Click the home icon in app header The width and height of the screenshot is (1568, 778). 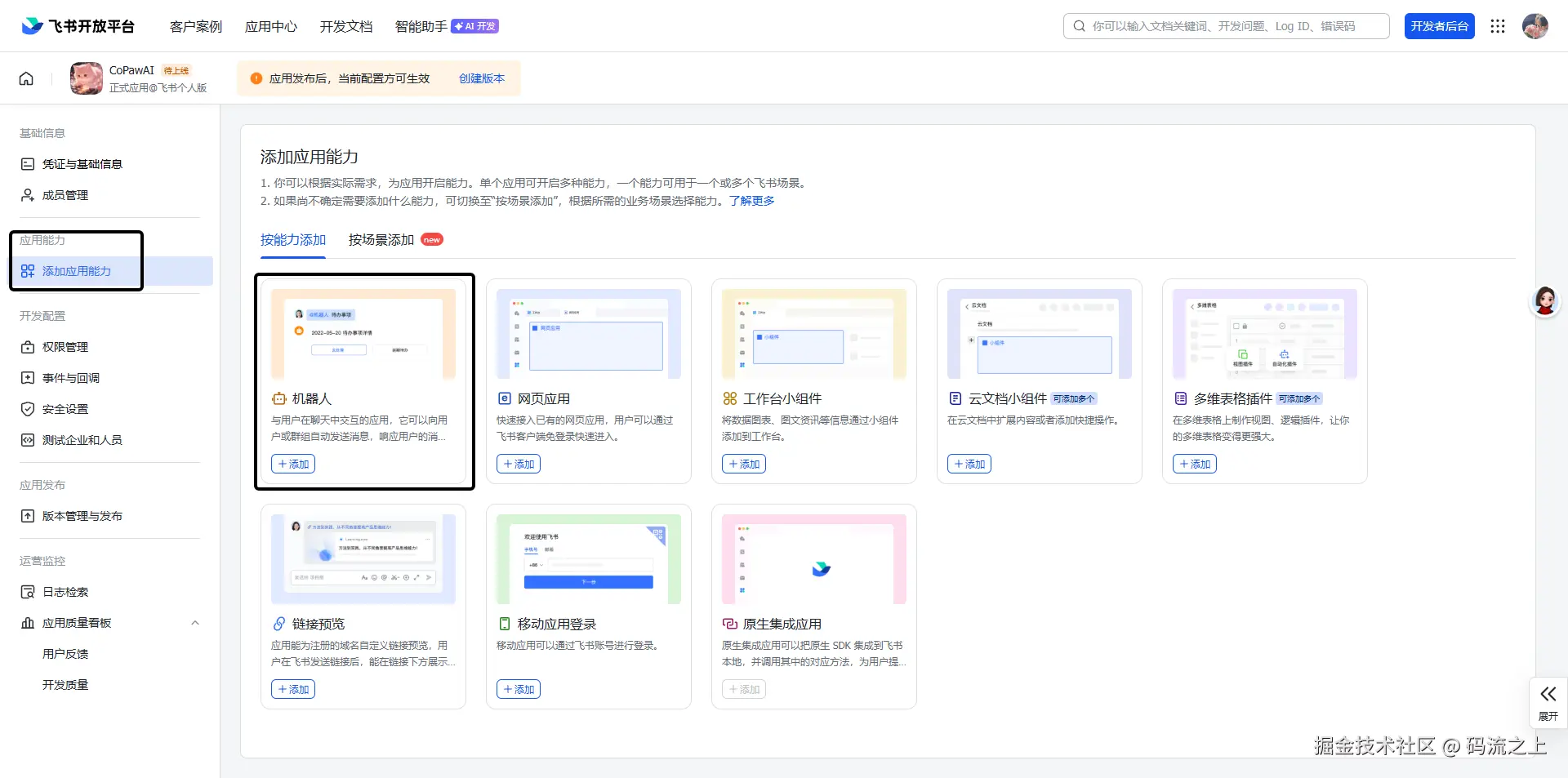(x=26, y=78)
